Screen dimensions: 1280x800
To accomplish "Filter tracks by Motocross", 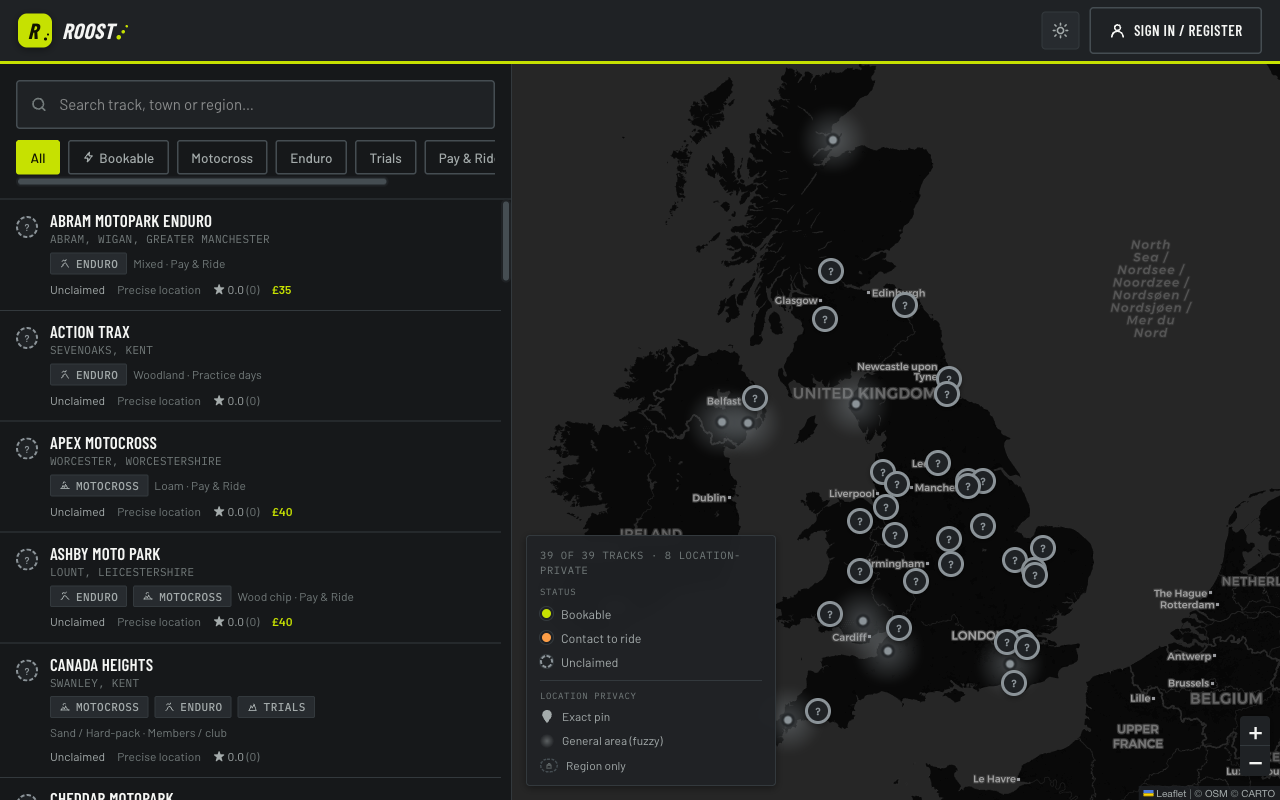I will (x=222, y=158).
